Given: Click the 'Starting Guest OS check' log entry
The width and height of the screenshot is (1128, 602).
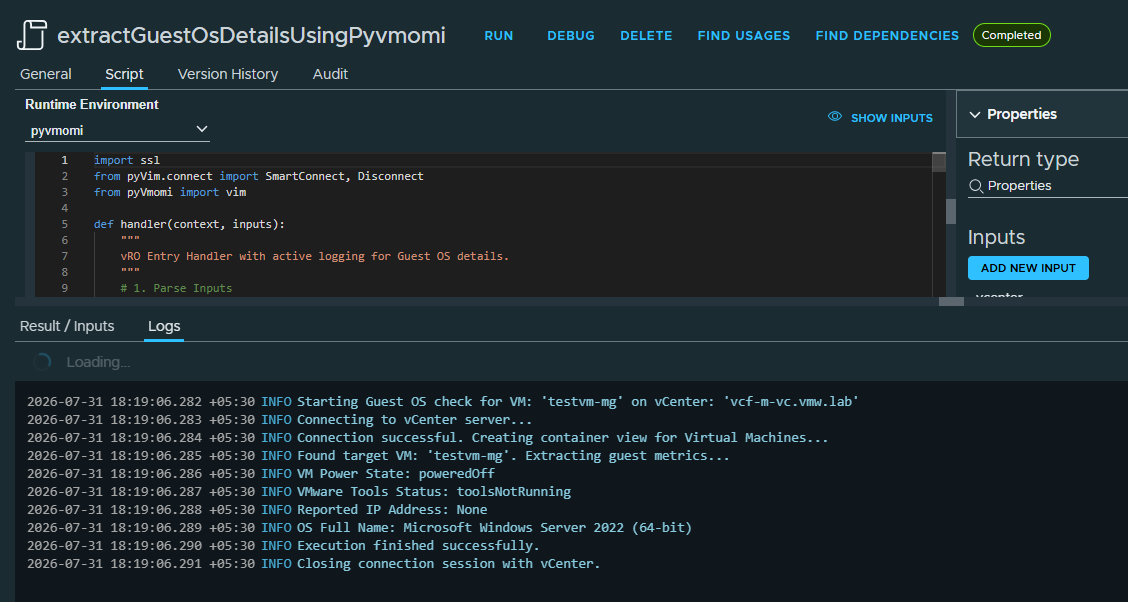Looking at the screenshot, I should tap(442, 402).
